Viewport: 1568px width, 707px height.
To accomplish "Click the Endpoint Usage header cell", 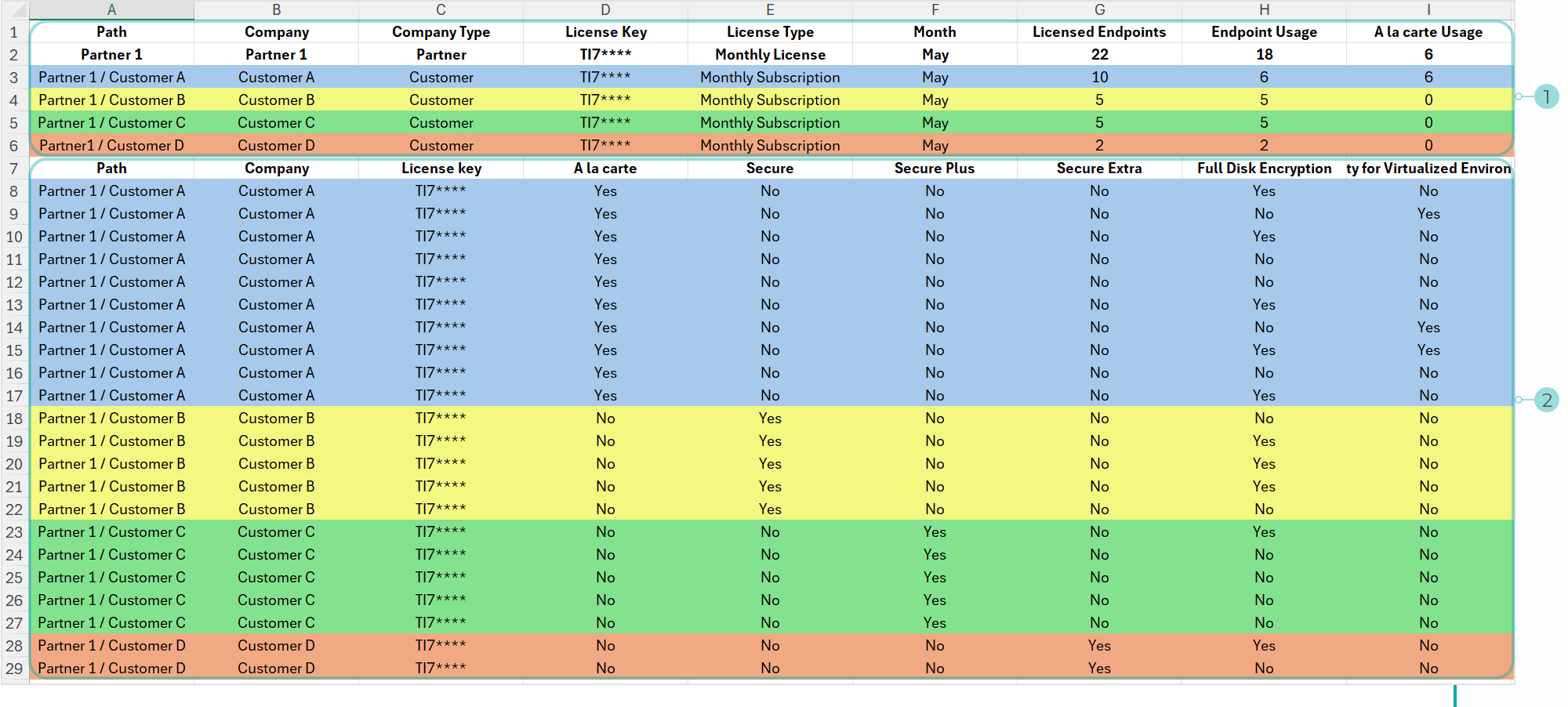I will (1264, 32).
